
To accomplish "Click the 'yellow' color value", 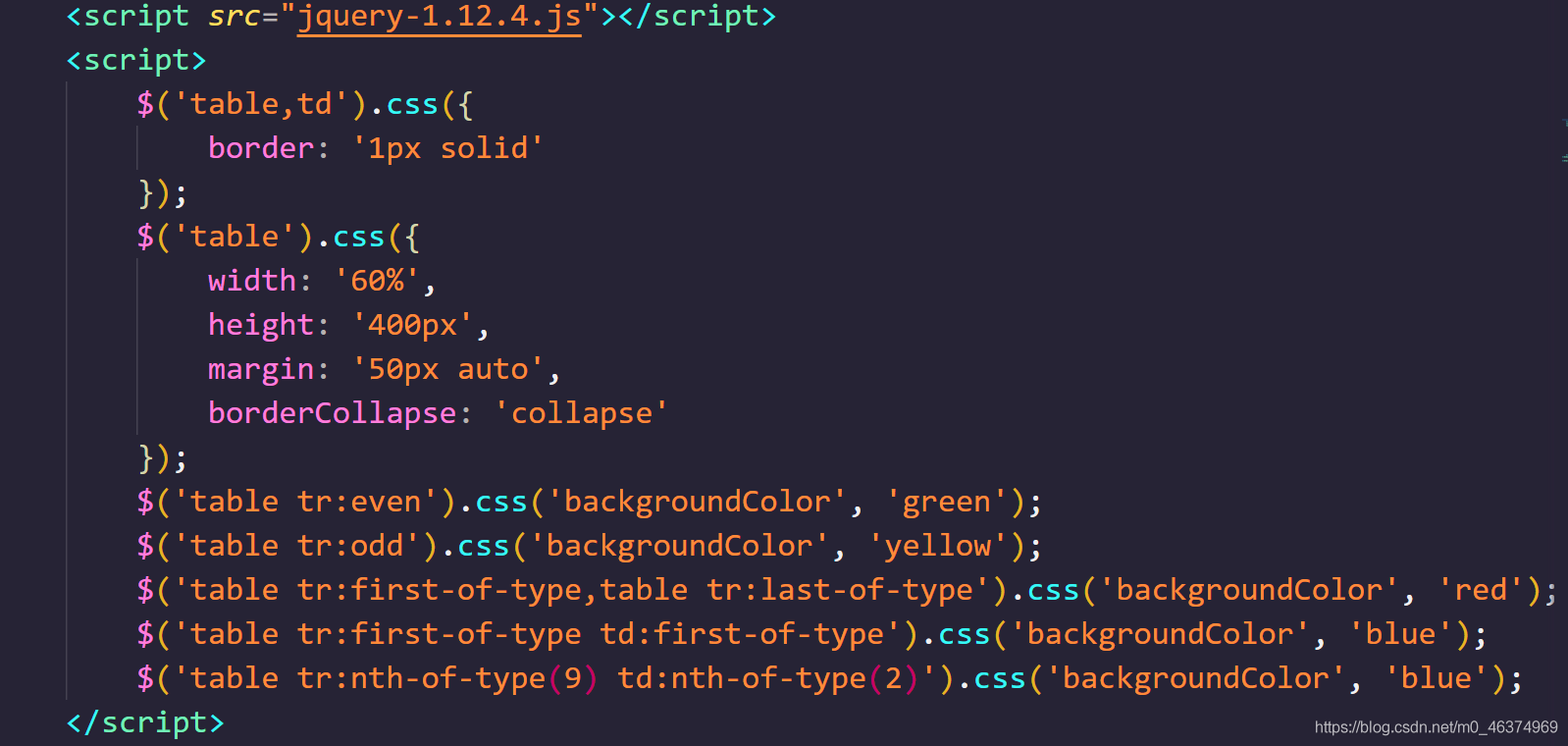I will point(938,547).
